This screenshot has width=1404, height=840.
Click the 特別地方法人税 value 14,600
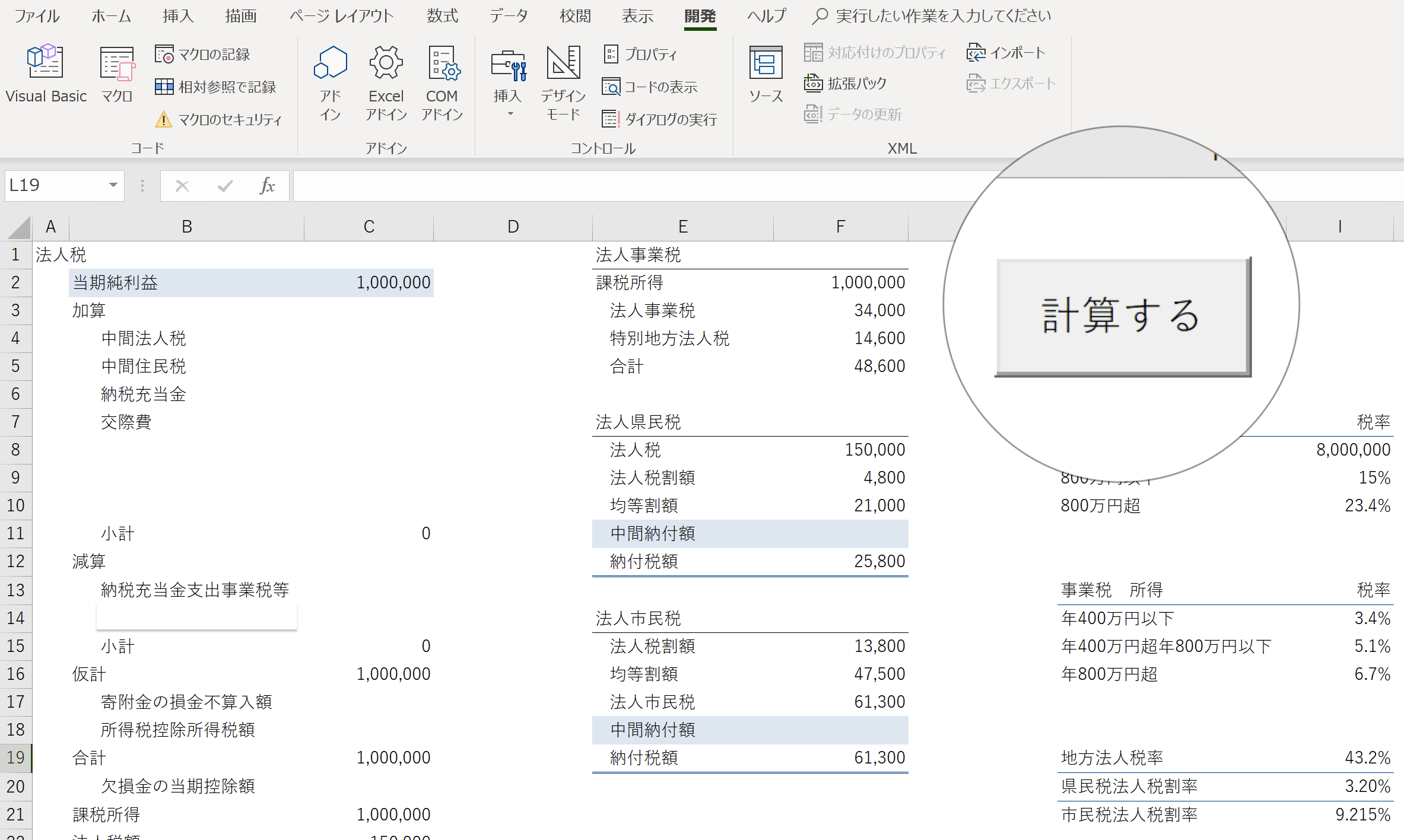[841, 338]
